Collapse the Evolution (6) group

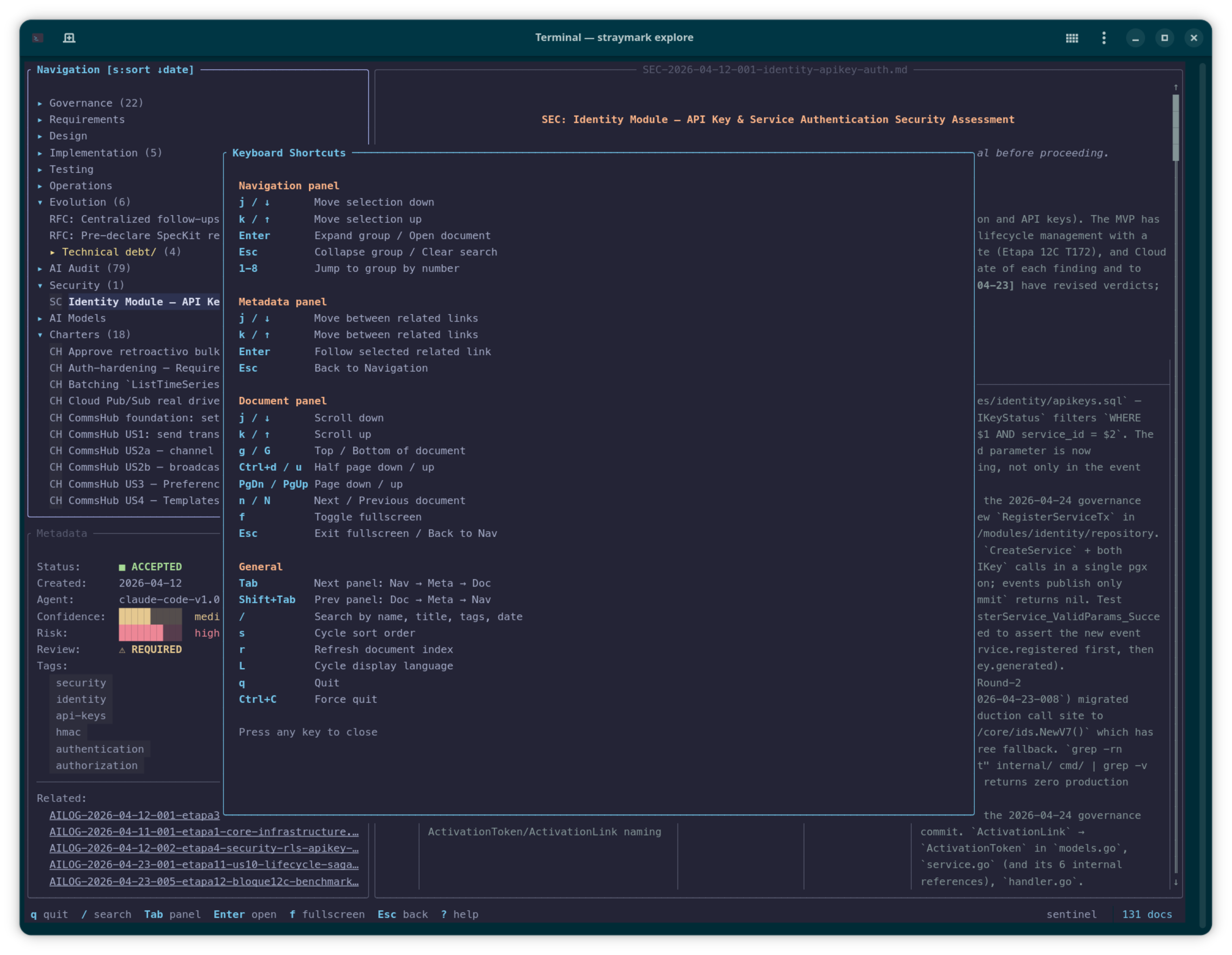pos(84,201)
